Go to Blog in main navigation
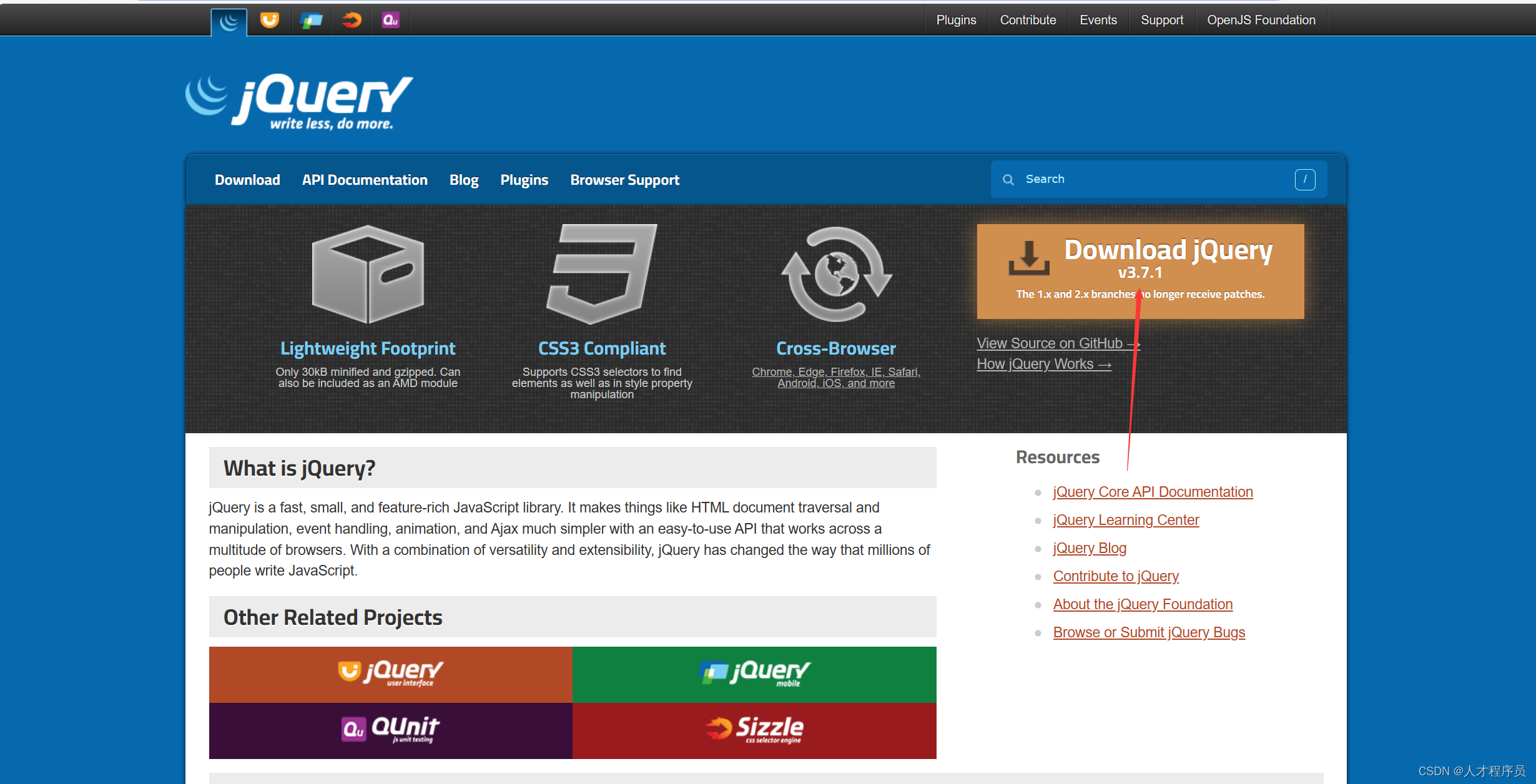Image resolution: width=1536 pixels, height=784 pixels. click(x=464, y=180)
